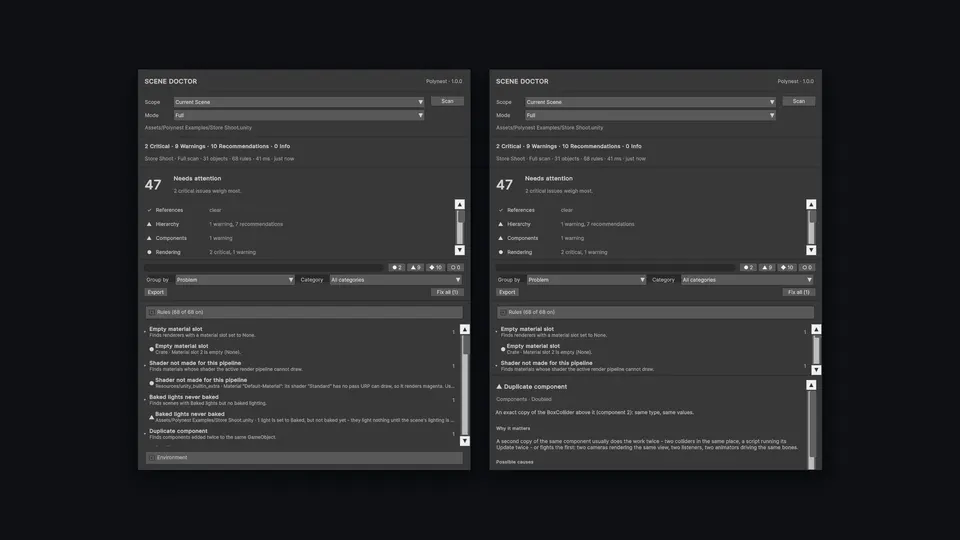Screen dimensions: 960x540
Task: Toggle warnings filter showing 9 in right panel
Action: click(x=767, y=268)
